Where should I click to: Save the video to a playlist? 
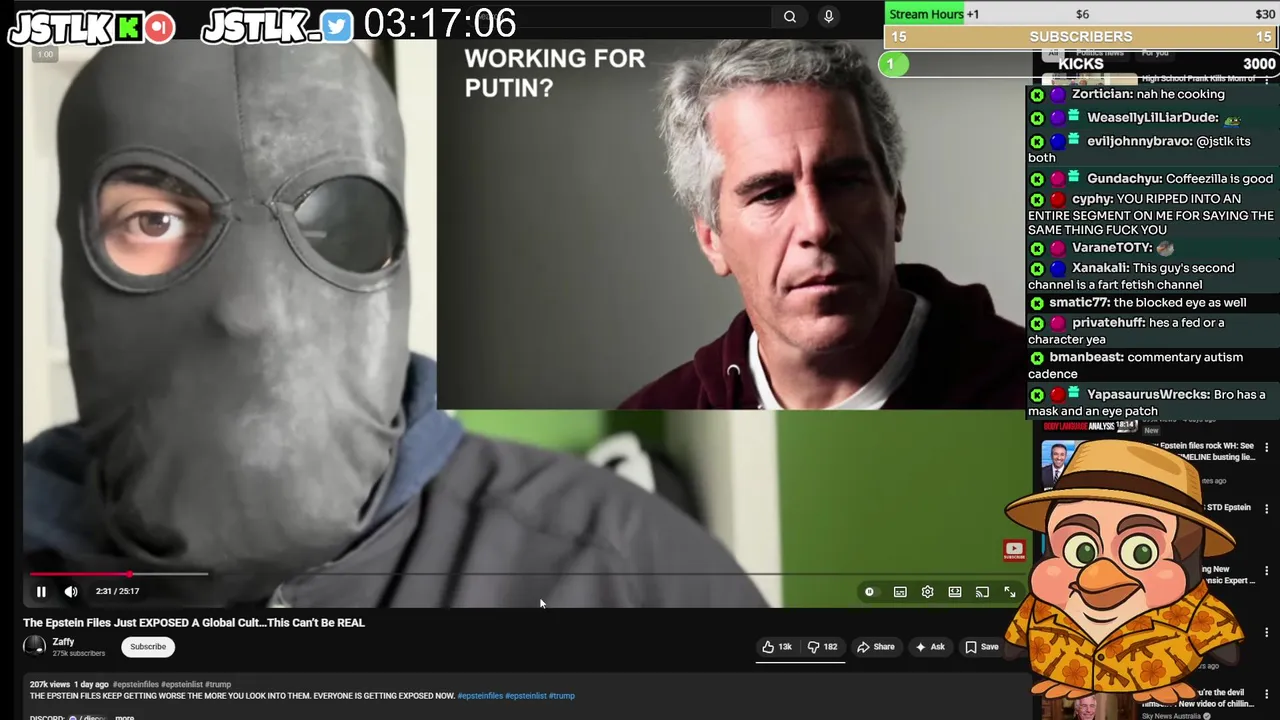982,647
